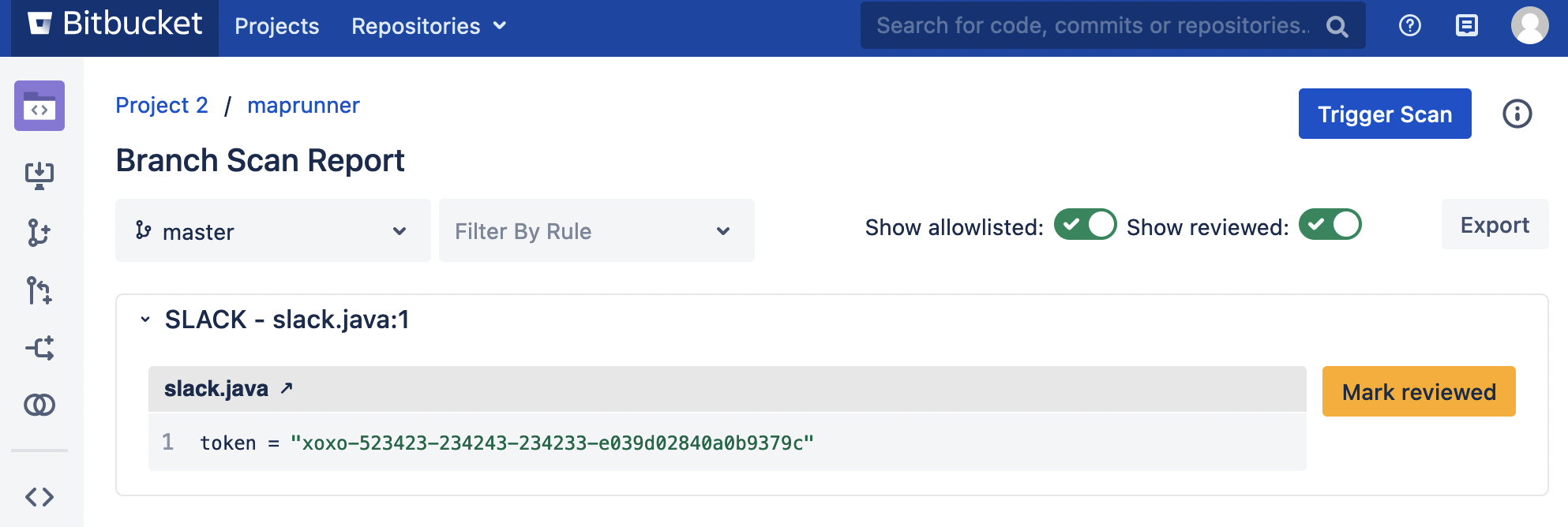1568x527 pixels.
Task: Disable the Show reviewed switch
Action: click(x=1330, y=224)
